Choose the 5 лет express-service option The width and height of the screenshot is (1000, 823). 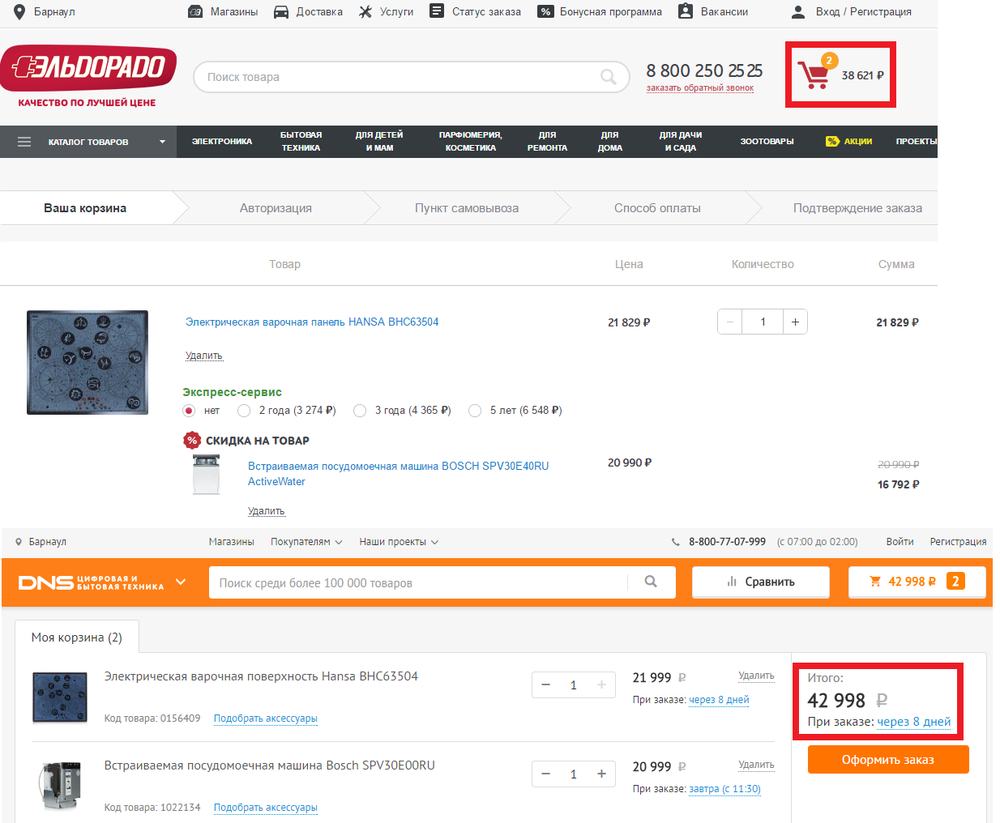pyautogui.click(x=474, y=411)
